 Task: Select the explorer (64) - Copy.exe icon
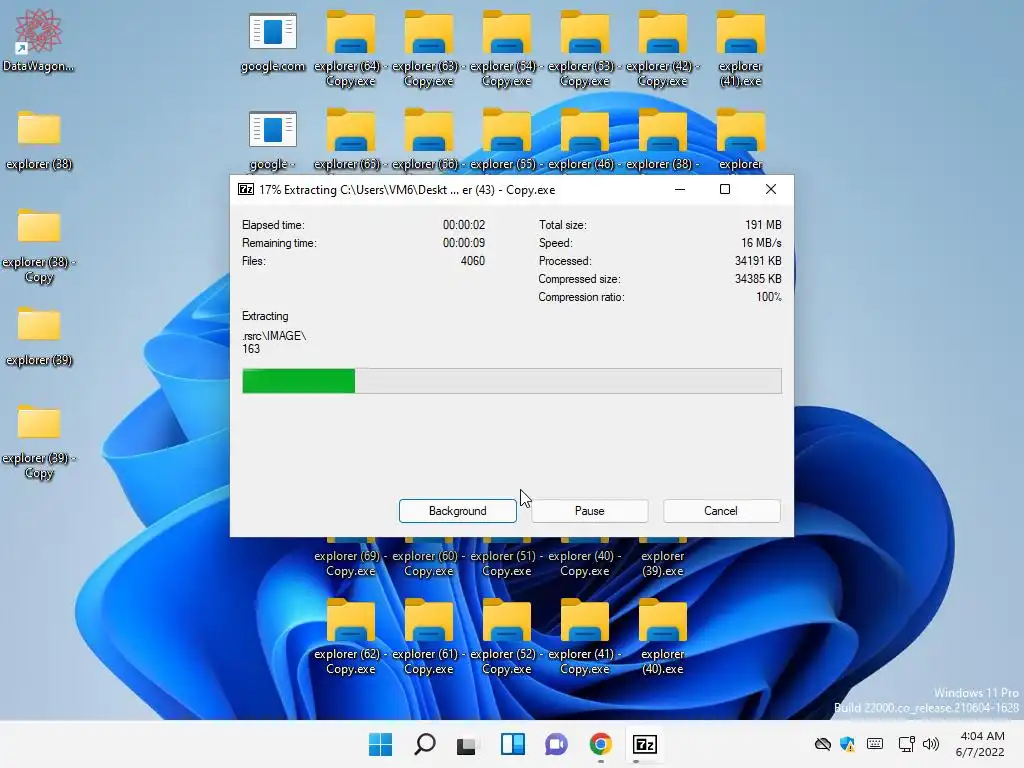point(351,50)
